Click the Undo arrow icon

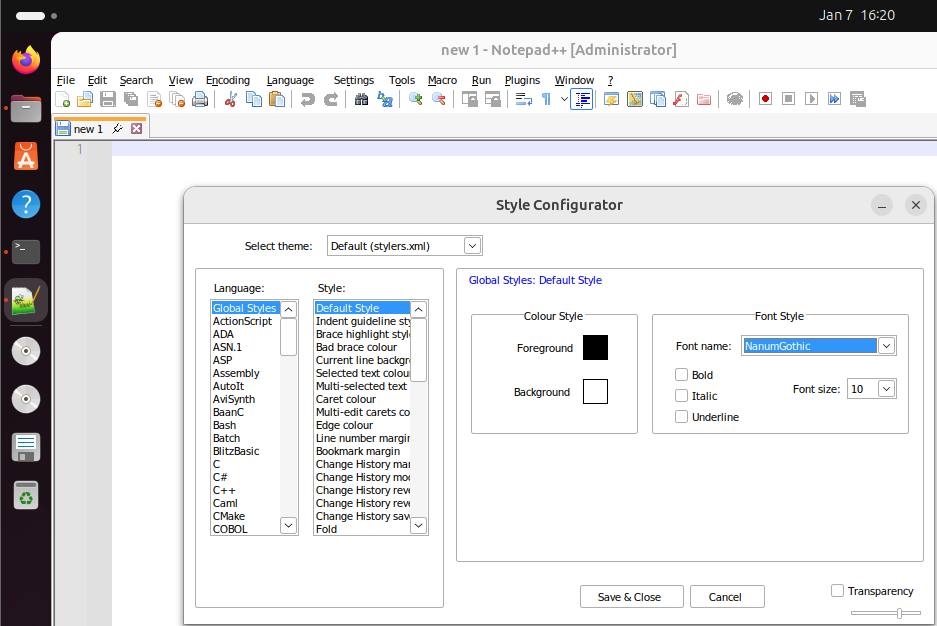point(307,99)
